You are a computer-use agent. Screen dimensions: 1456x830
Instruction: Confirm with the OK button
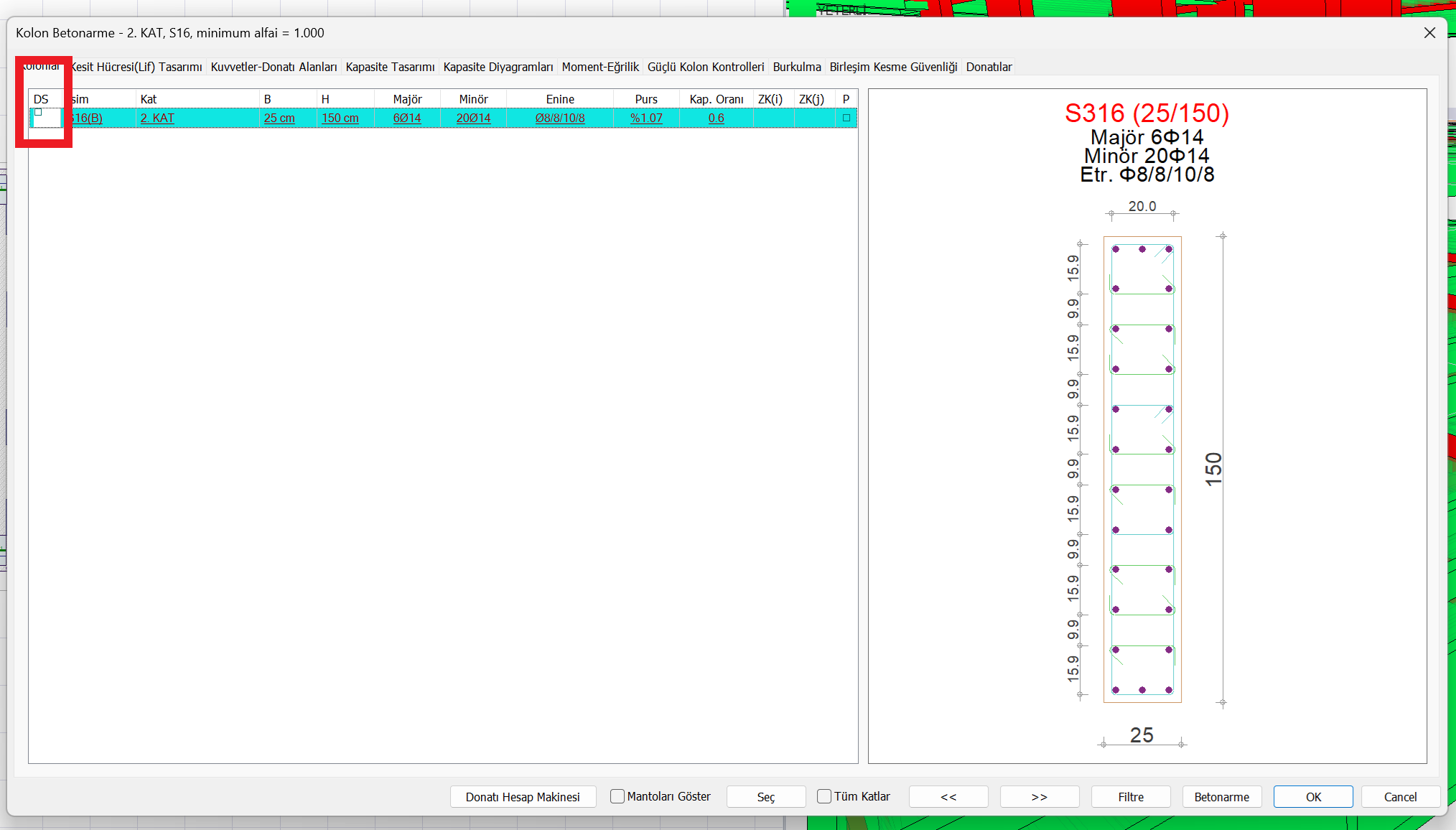click(1313, 797)
